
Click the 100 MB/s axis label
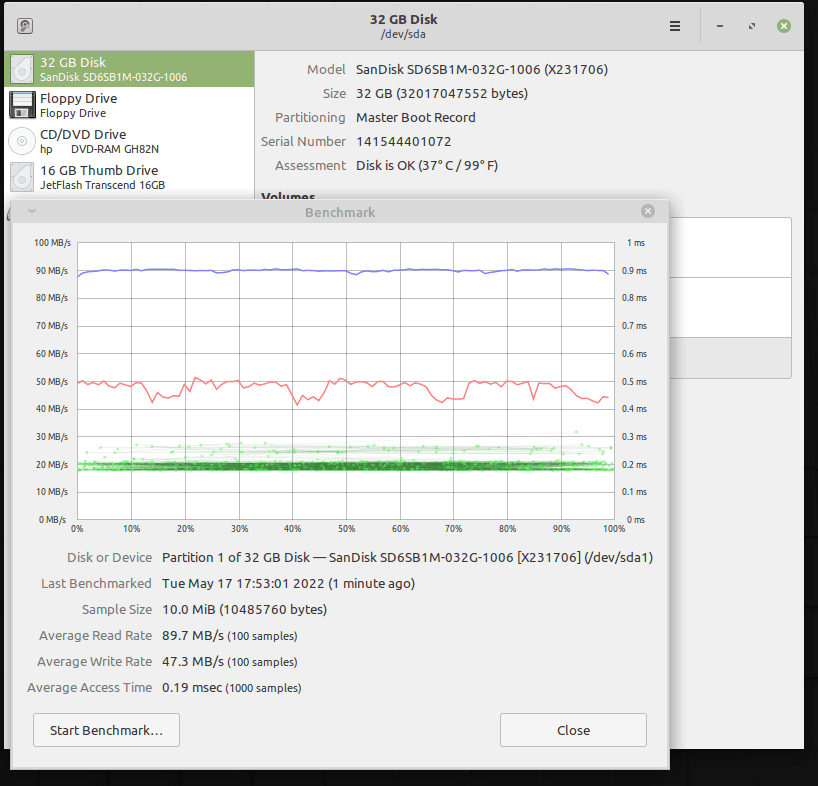[x=52, y=243]
